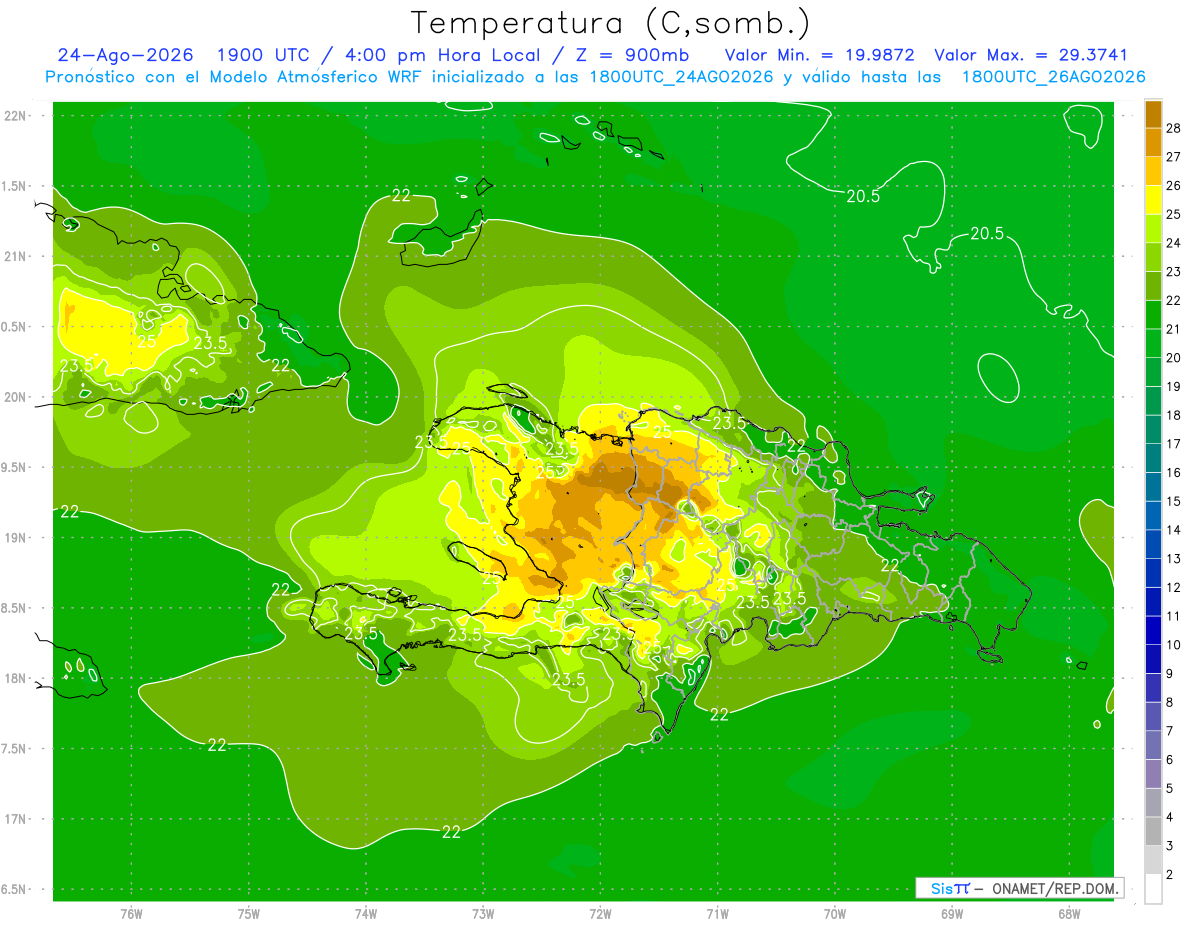Click the '73W' longitude axis label
This screenshot has height=927, width=1200.
coord(483,914)
